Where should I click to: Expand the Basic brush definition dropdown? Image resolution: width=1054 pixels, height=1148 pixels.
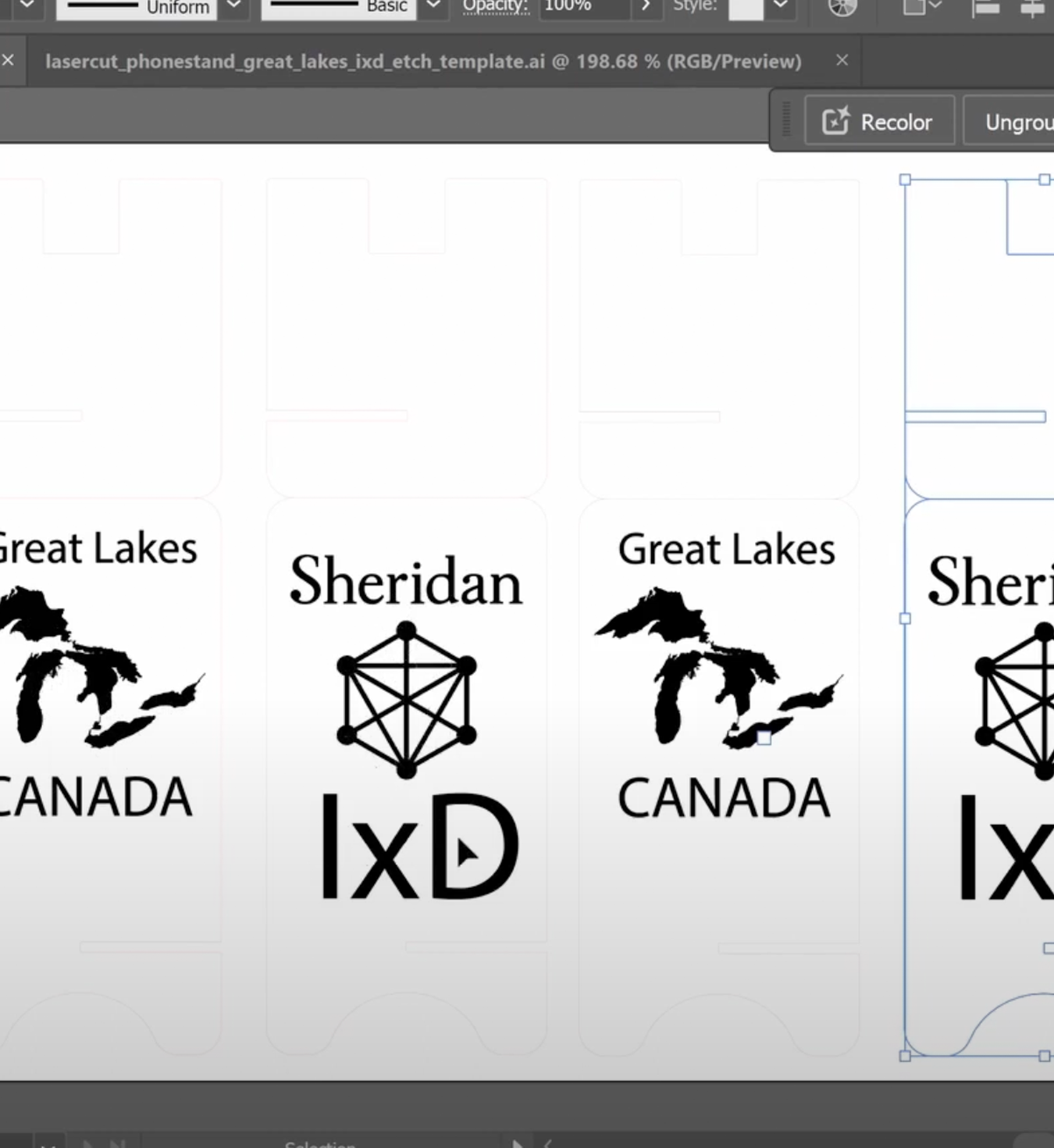433,6
